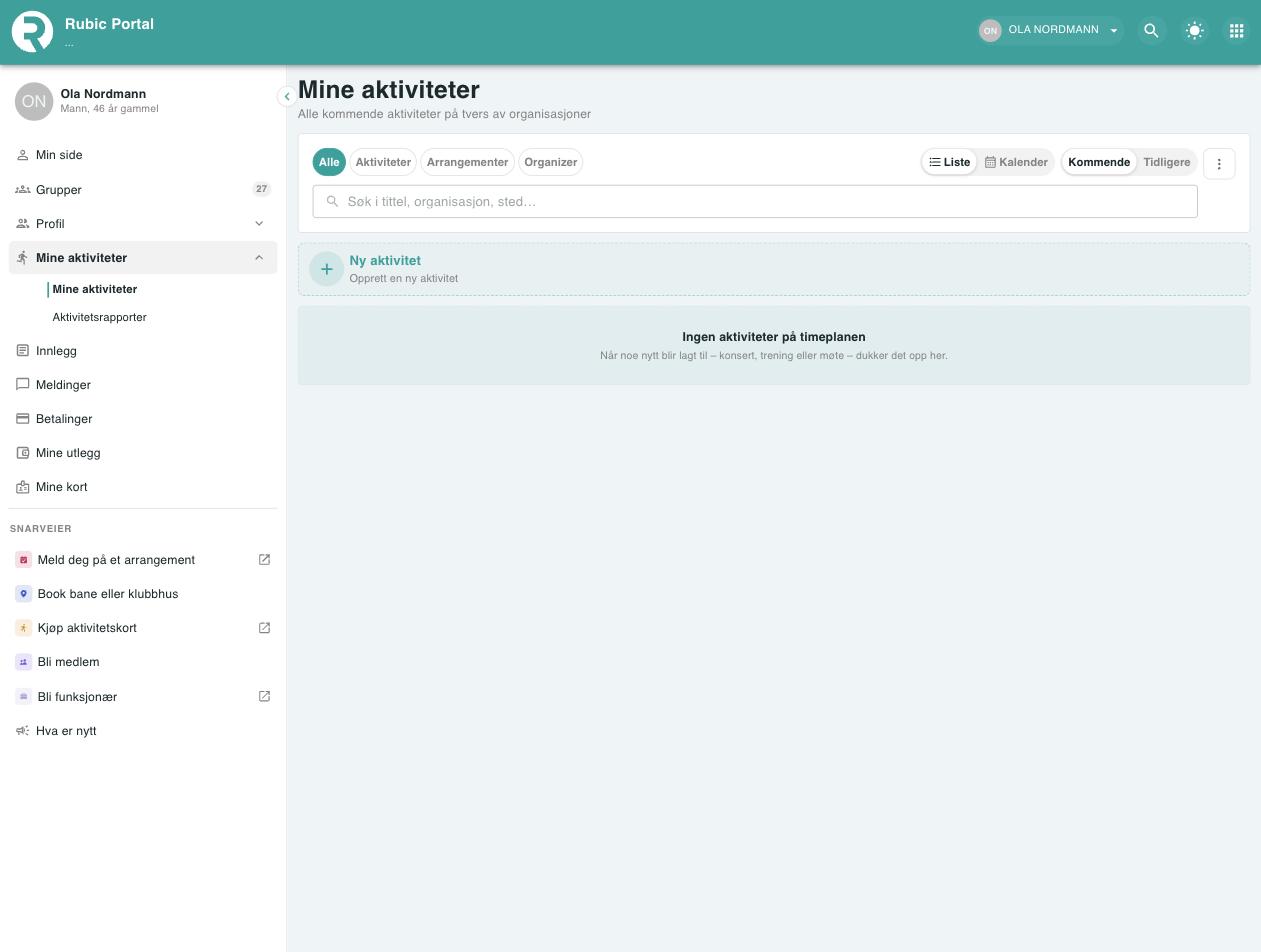
Task: Click the Profil icon
Action: (x=23, y=223)
